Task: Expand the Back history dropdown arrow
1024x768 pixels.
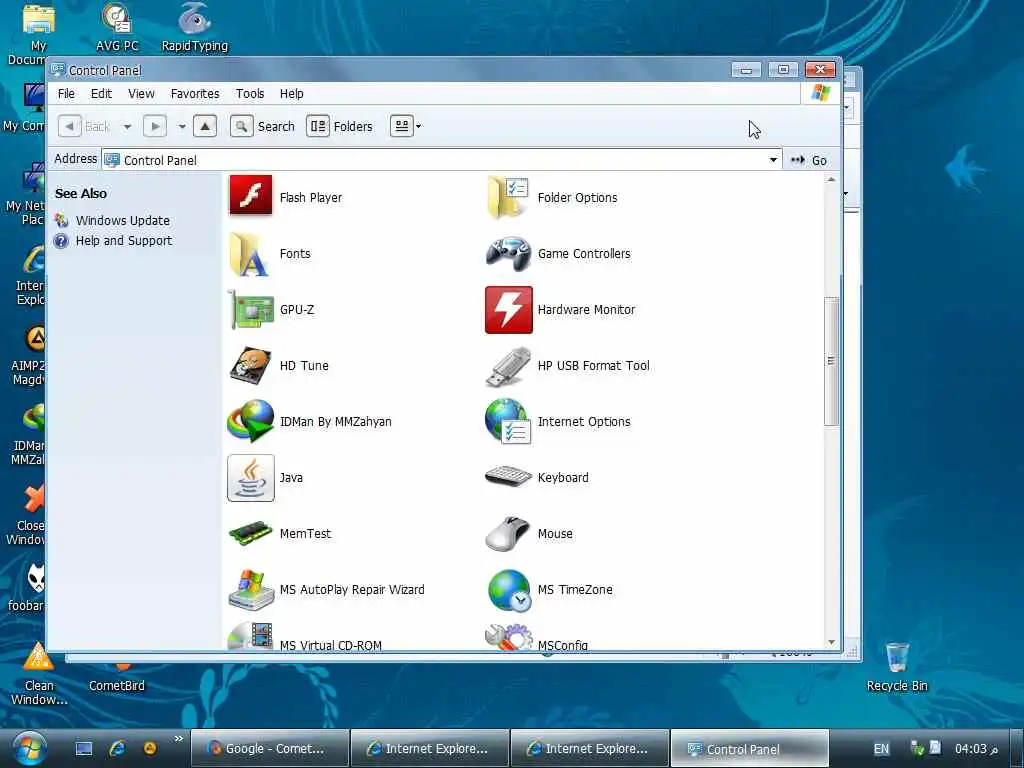Action: coord(127,127)
